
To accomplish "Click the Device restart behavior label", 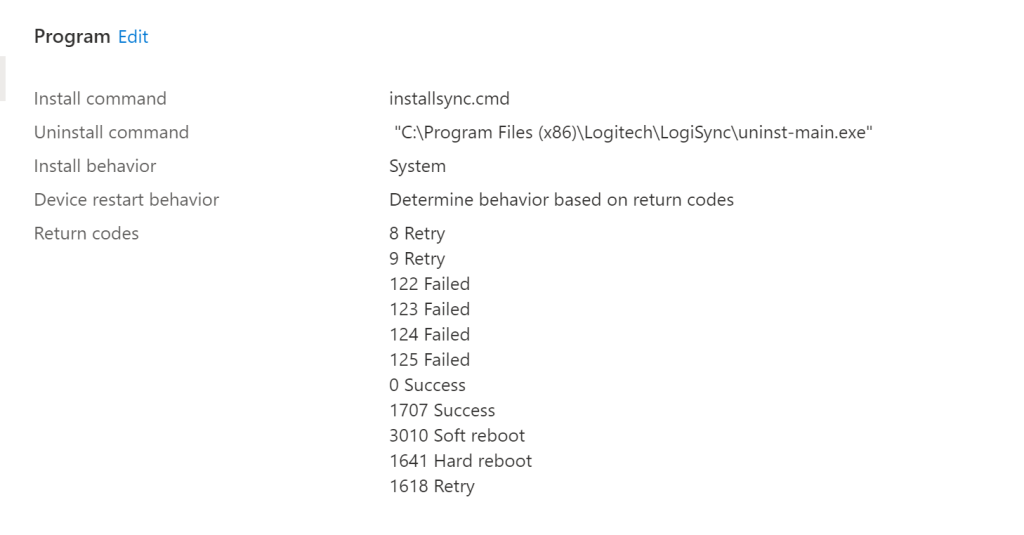I will click(x=126, y=200).
